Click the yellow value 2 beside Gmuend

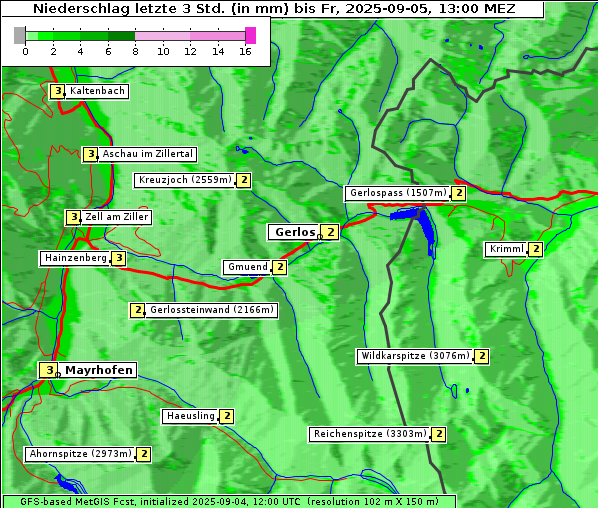pos(280,267)
